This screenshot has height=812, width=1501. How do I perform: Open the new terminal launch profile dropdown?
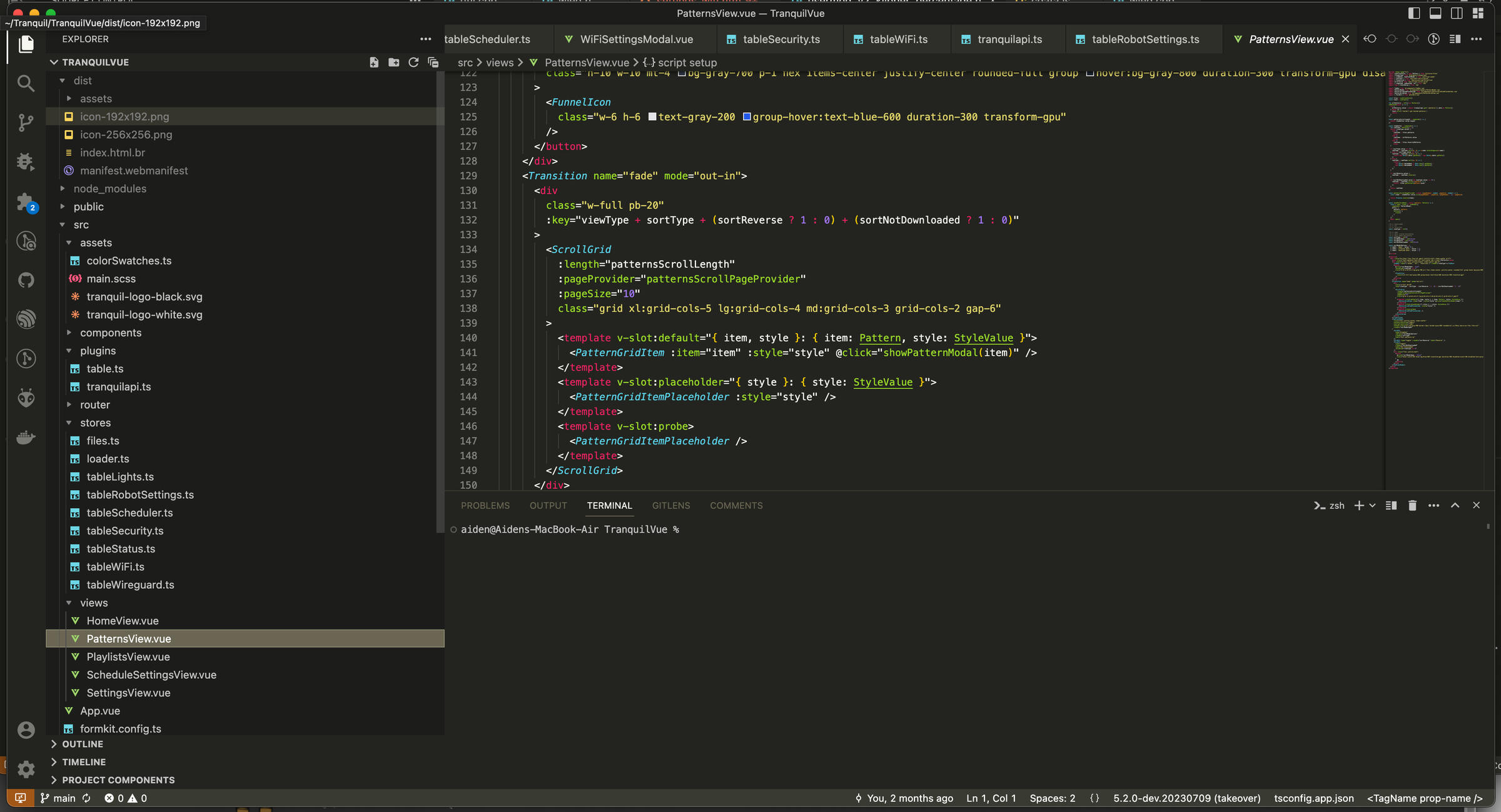pyautogui.click(x=1373, y=506)
